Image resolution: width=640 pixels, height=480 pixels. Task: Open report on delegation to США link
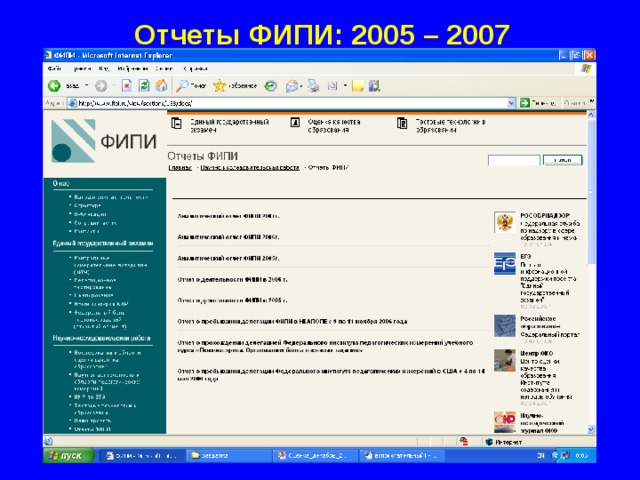(x=331, y=375)
